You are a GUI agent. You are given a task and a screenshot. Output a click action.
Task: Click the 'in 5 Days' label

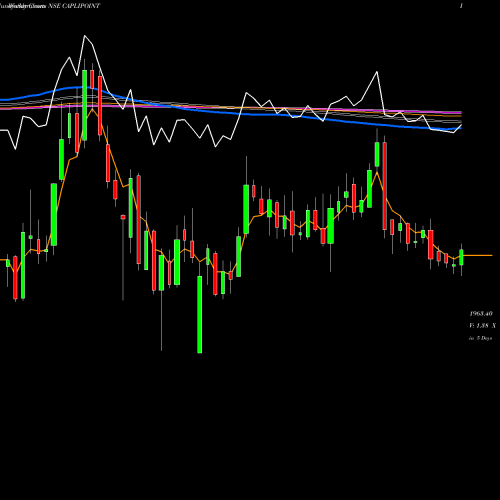(480, 338)
